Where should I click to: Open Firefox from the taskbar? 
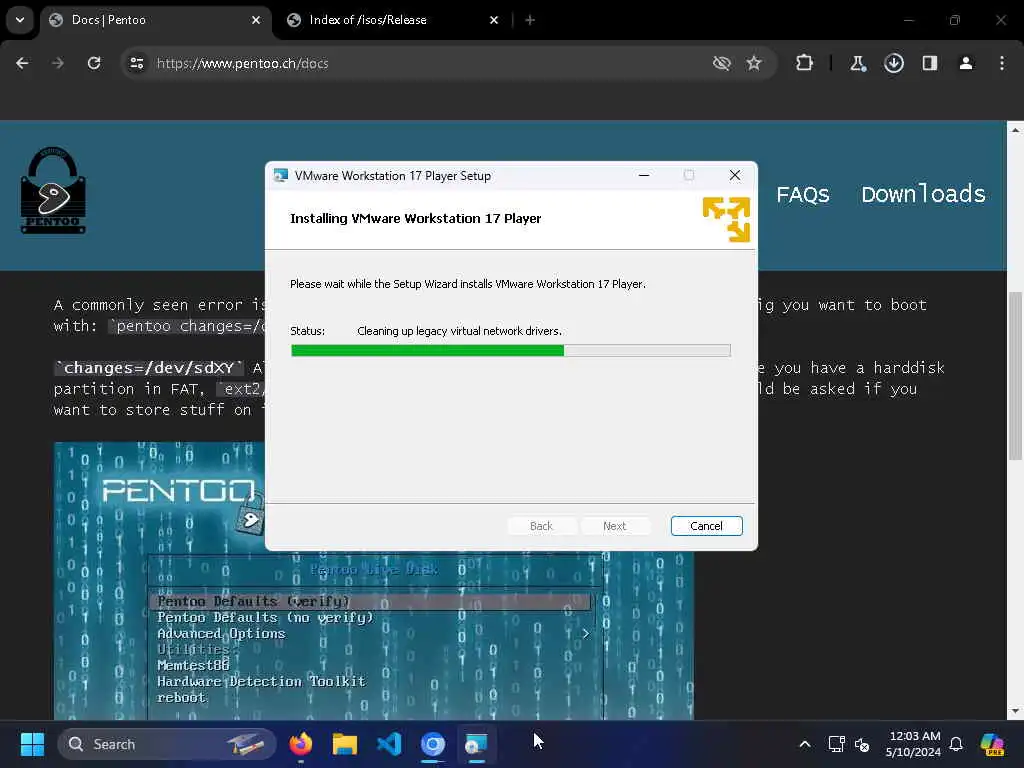coord(300,744)
